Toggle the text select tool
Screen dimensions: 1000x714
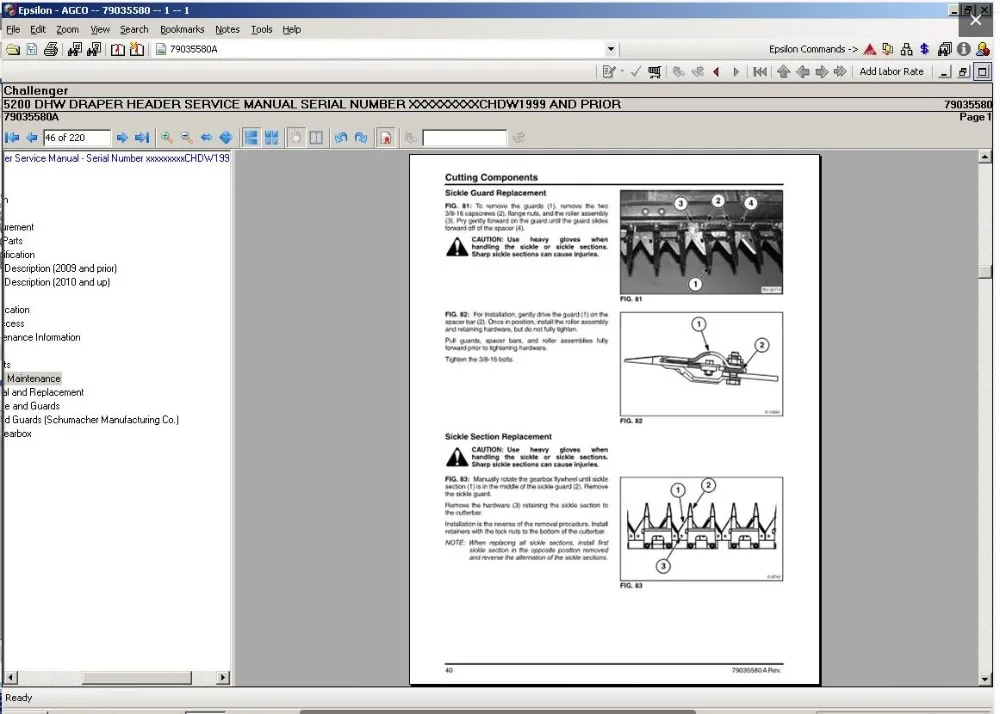[316, 138]
